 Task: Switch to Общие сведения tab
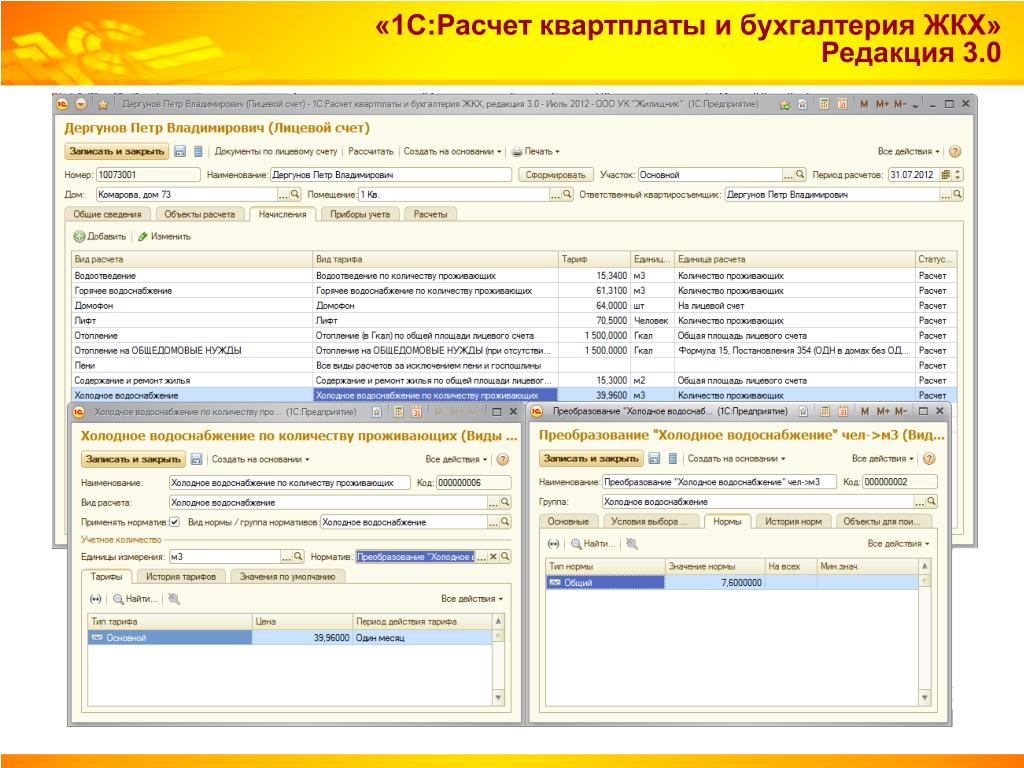107,214
